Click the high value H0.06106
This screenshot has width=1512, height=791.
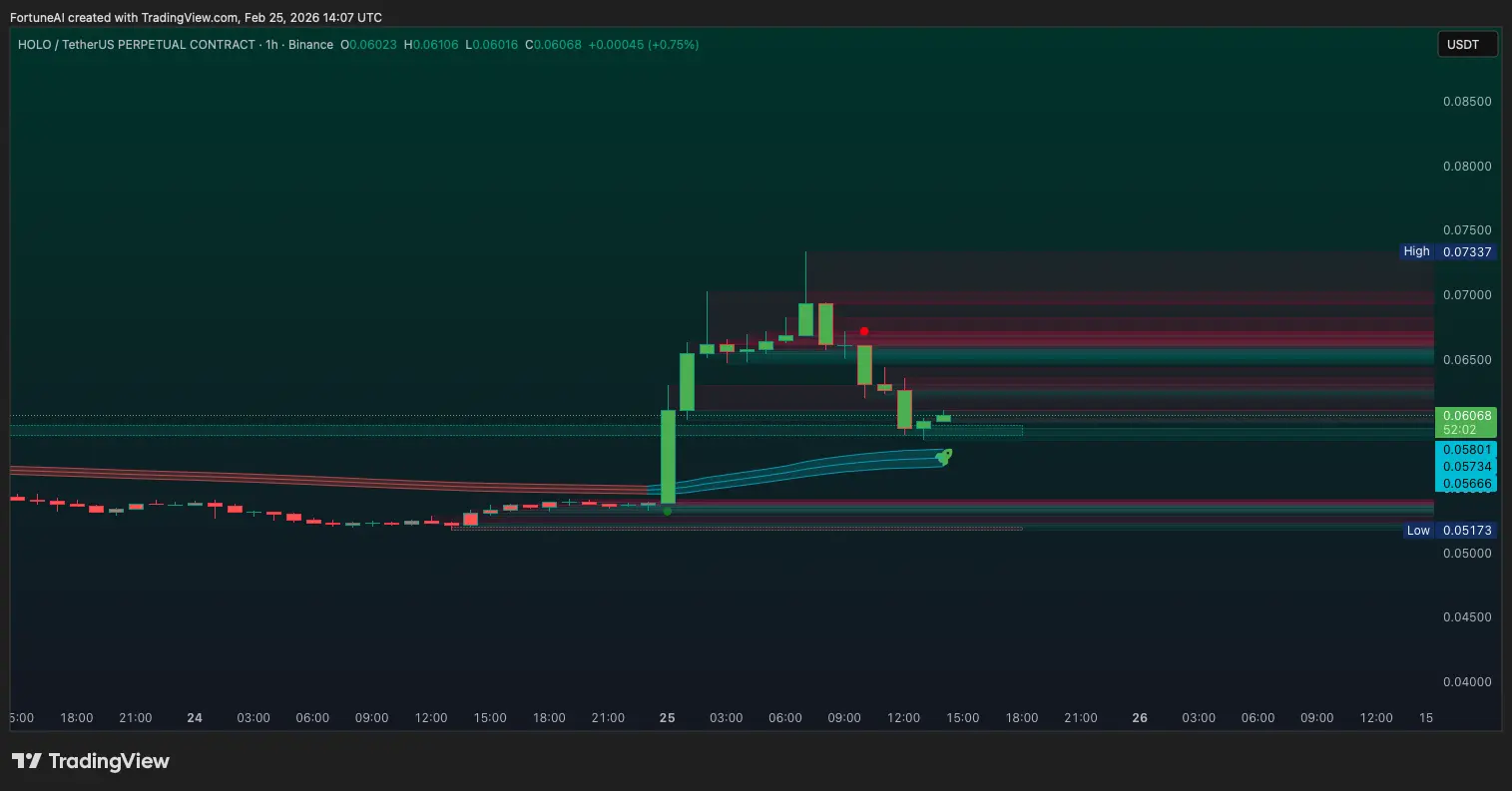pos(431,45)
